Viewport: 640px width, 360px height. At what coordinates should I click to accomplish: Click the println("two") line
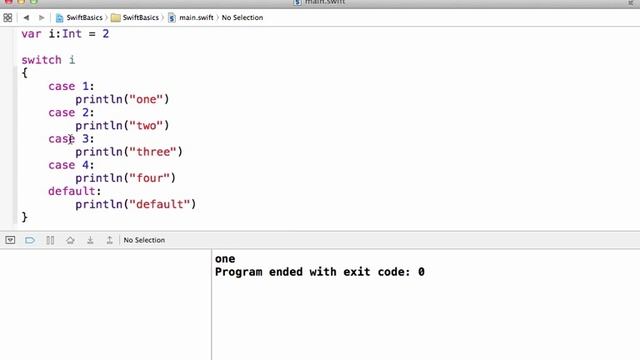click(x=122, y=125)
